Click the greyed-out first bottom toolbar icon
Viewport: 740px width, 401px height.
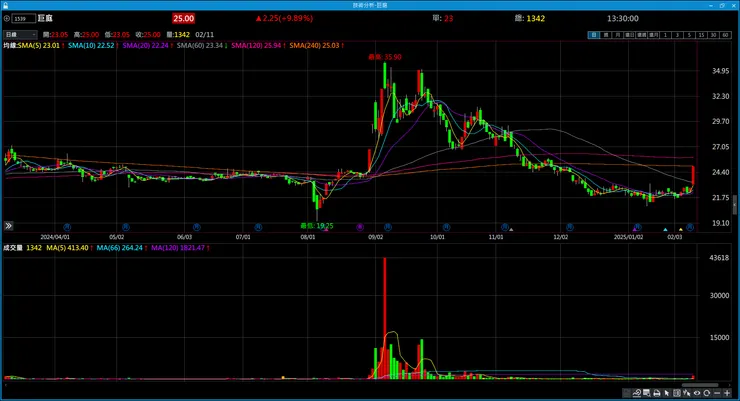(627, 393)
